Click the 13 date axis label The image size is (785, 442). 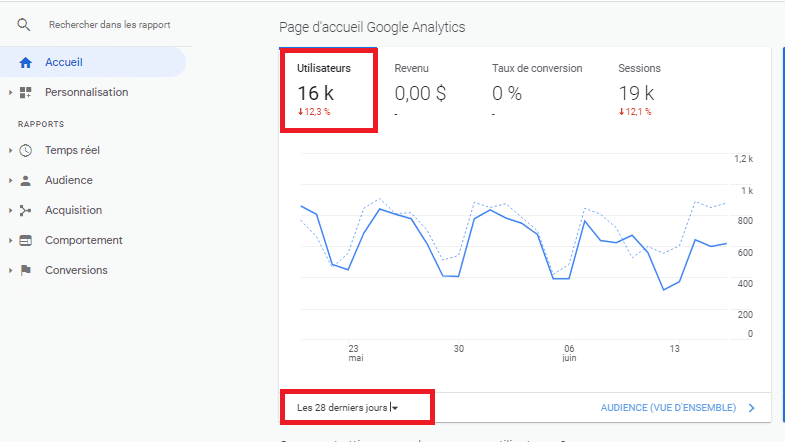[674, 348]
